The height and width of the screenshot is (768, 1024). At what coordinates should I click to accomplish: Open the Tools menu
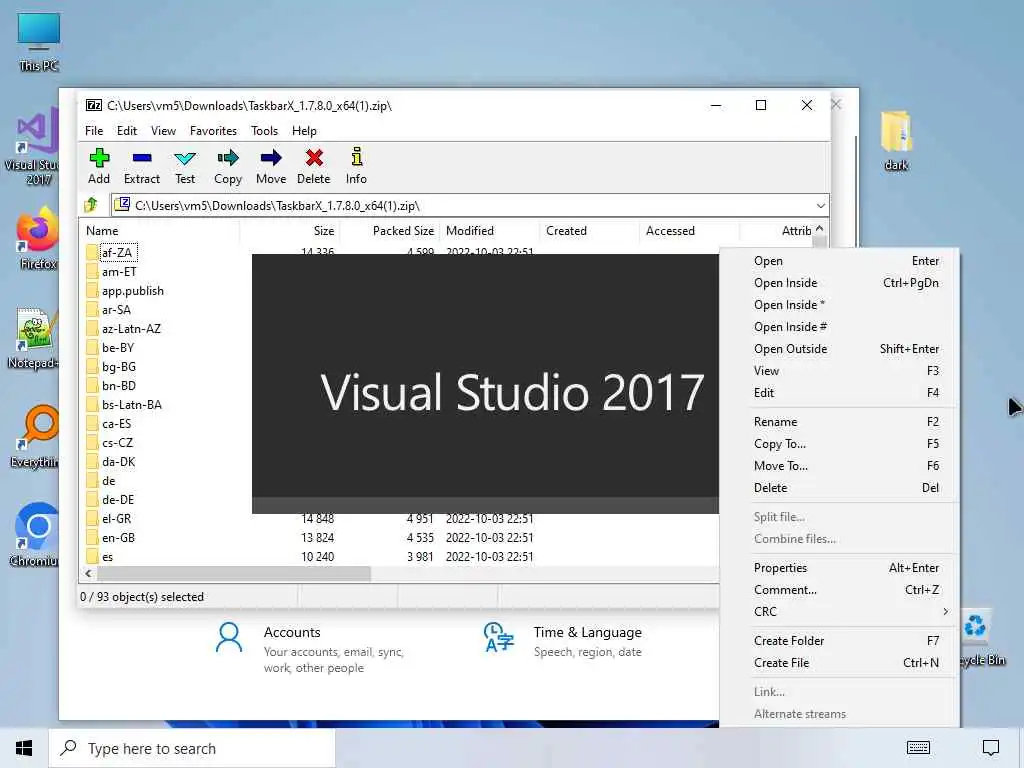[264, 131]
